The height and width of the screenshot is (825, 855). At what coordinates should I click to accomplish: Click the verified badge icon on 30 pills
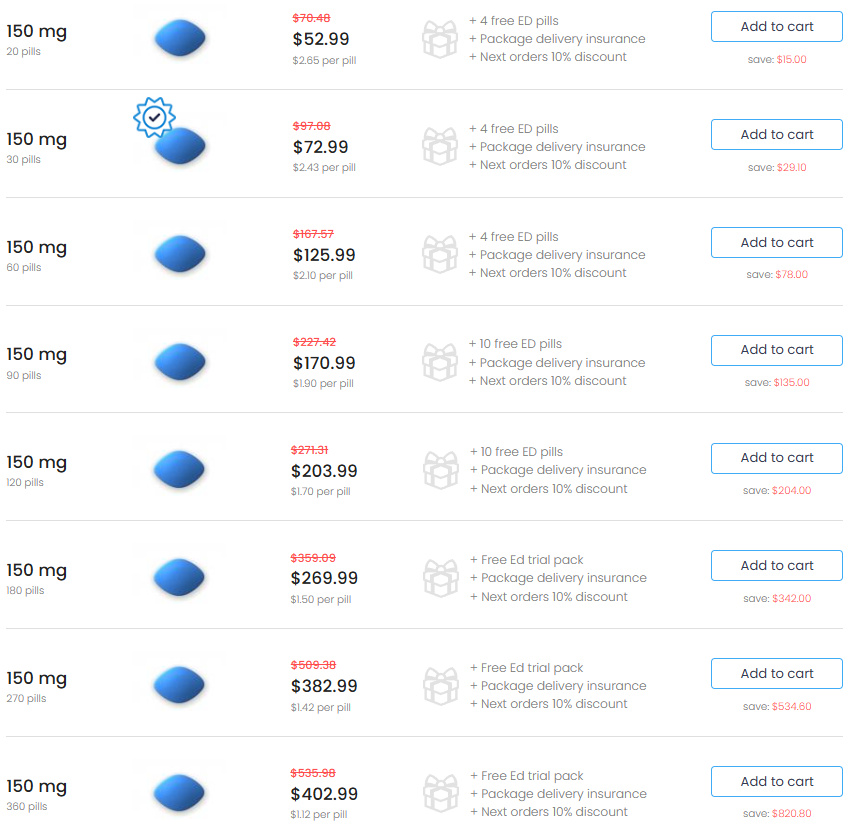pos(154,117)
